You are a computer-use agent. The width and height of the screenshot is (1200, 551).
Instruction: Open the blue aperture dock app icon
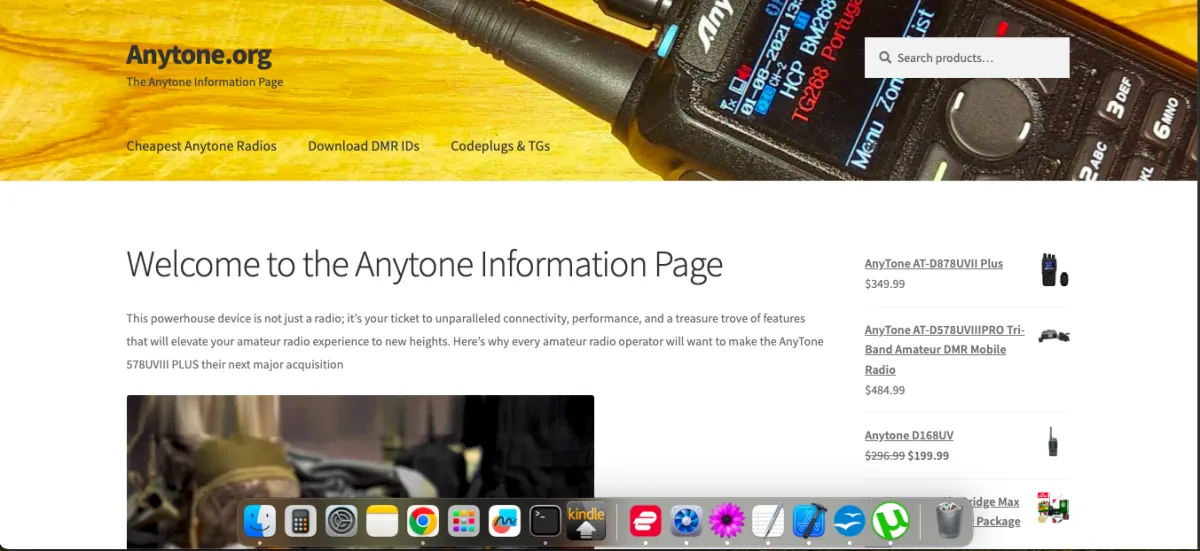click(687, 521)
